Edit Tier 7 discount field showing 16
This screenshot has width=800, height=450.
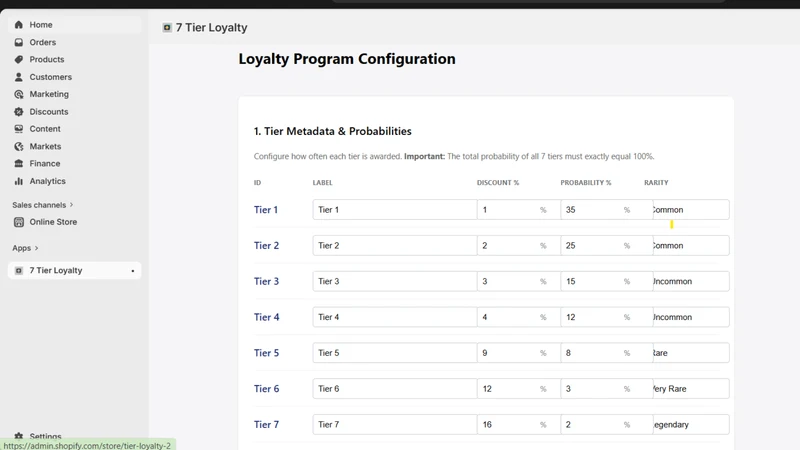[518, 424]
